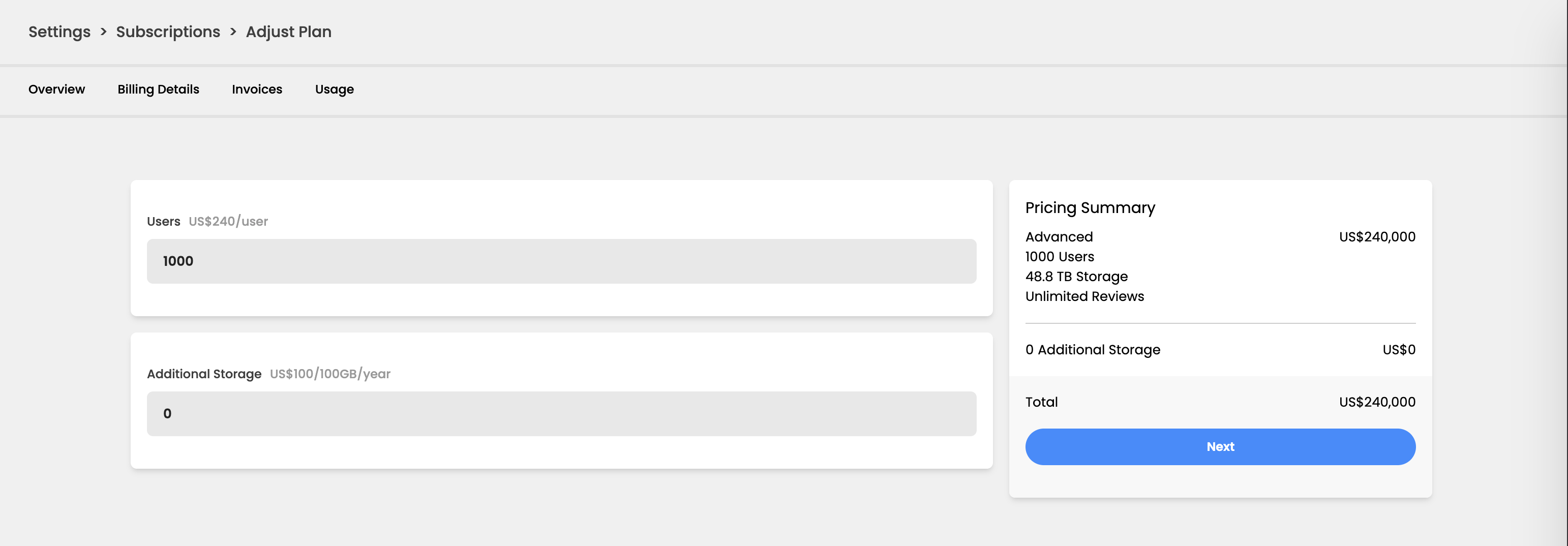Open the Invoices tab

[257, 89]
